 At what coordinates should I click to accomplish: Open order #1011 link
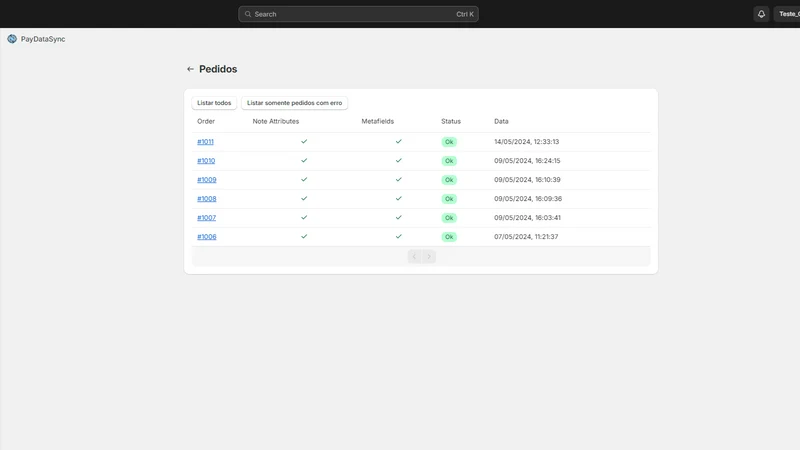tap(206, 142)
